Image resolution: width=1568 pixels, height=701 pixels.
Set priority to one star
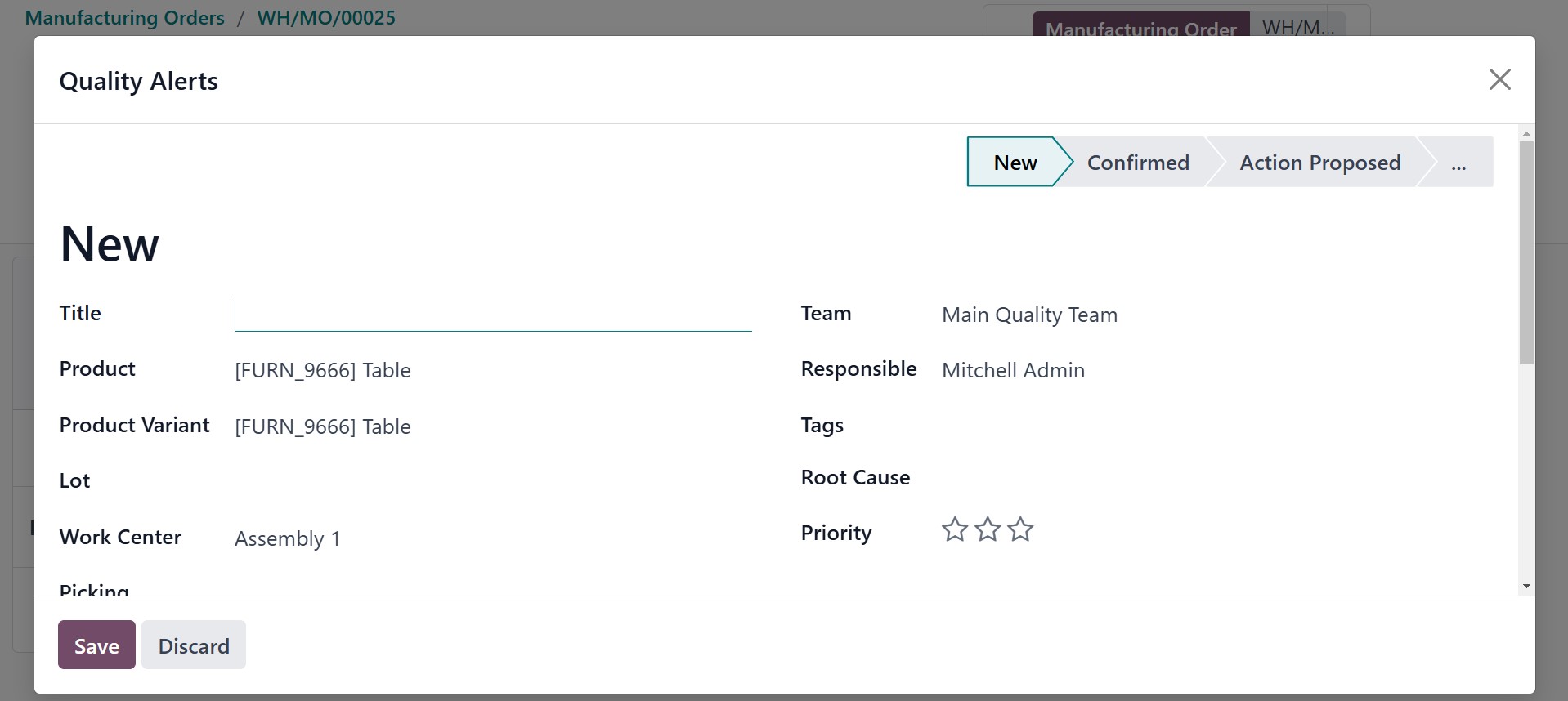pyautogui.click(x=954, y=530)
